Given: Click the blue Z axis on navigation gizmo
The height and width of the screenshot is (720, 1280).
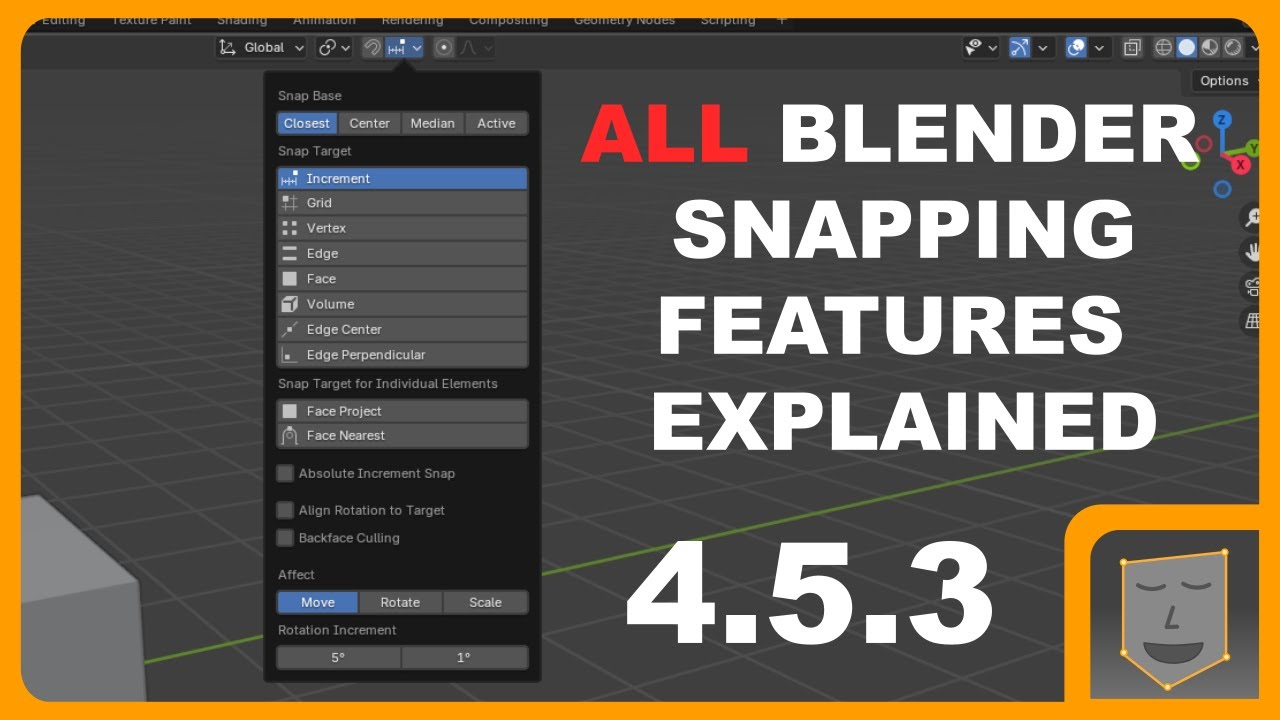Looking at the screenshot, I should (1222, 120).
